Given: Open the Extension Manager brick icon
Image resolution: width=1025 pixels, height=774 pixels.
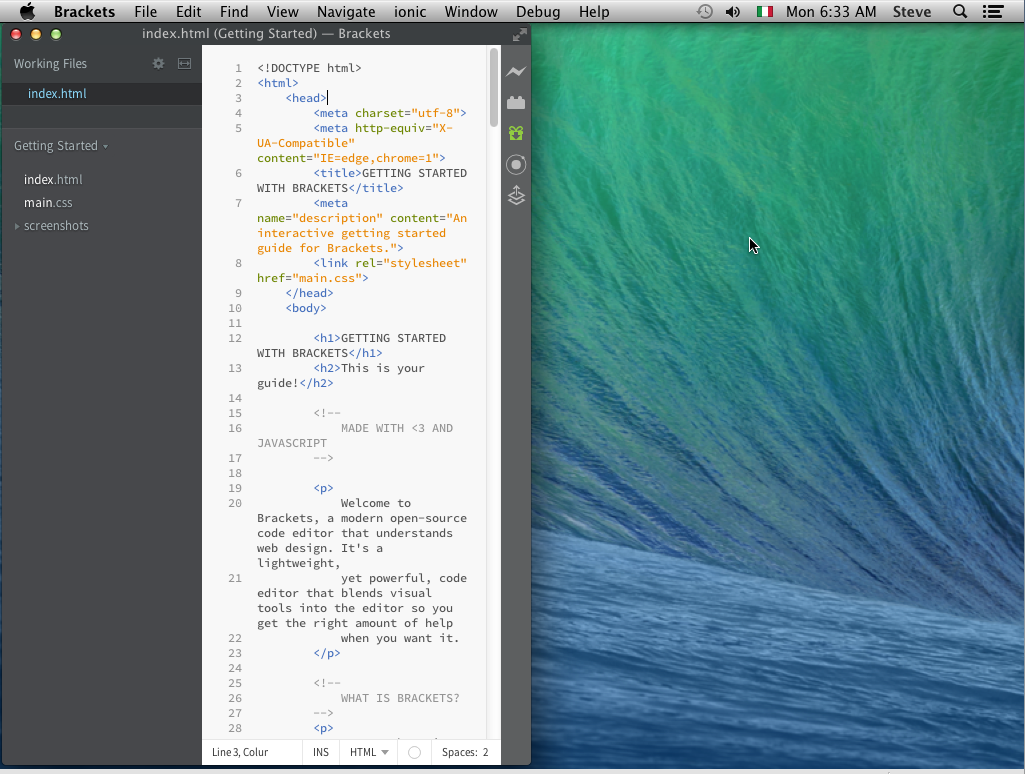Looking at the screenshot, I should [x=516, y=103].
